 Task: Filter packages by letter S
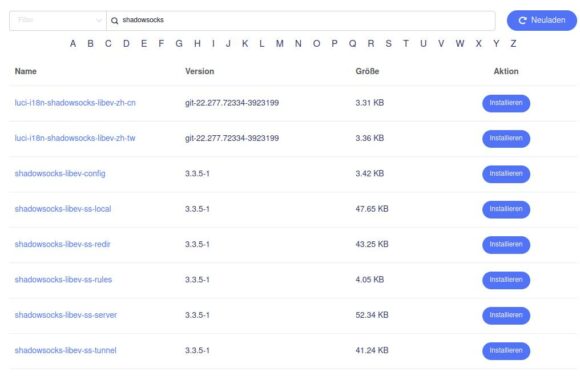tap(388, 44)
